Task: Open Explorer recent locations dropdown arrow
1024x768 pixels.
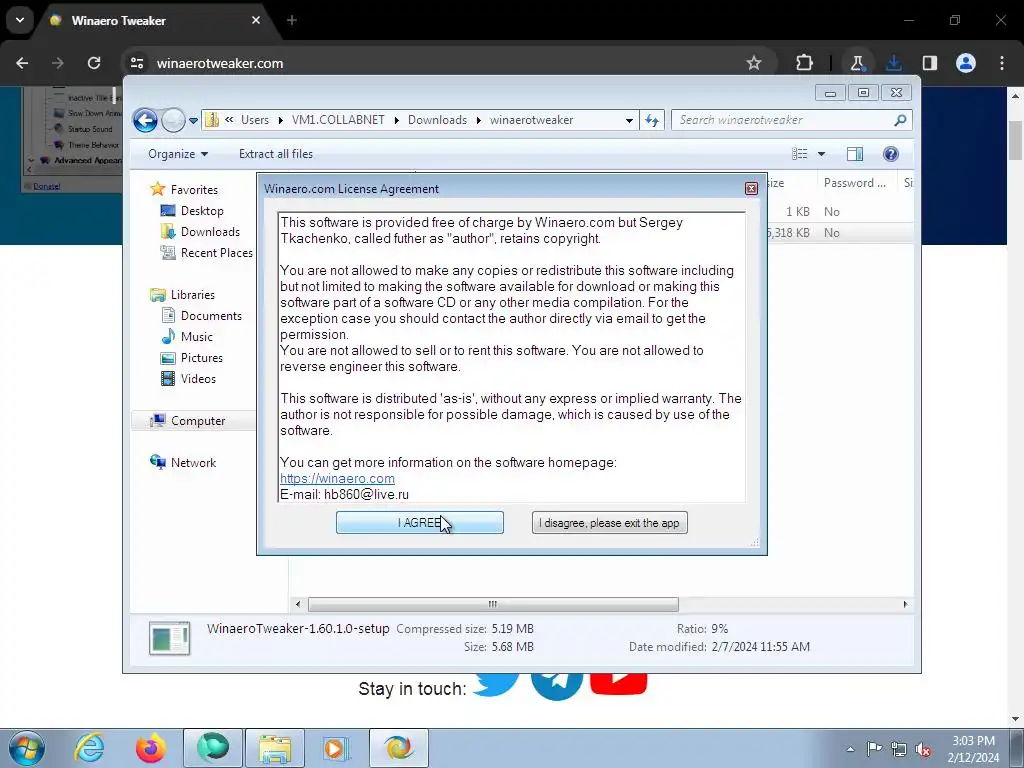Action: click(193, 120)
